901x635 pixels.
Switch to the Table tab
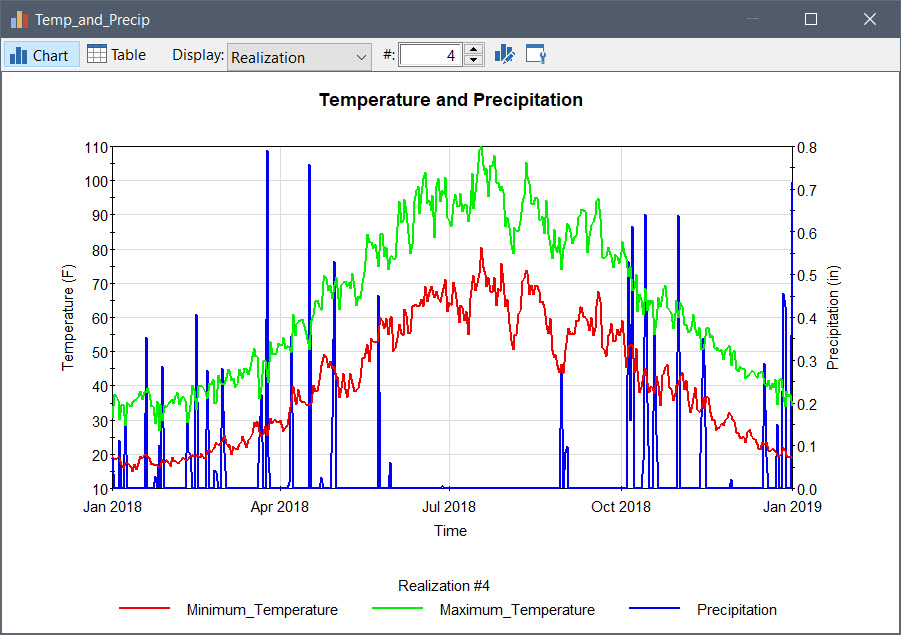click(117, 55)
